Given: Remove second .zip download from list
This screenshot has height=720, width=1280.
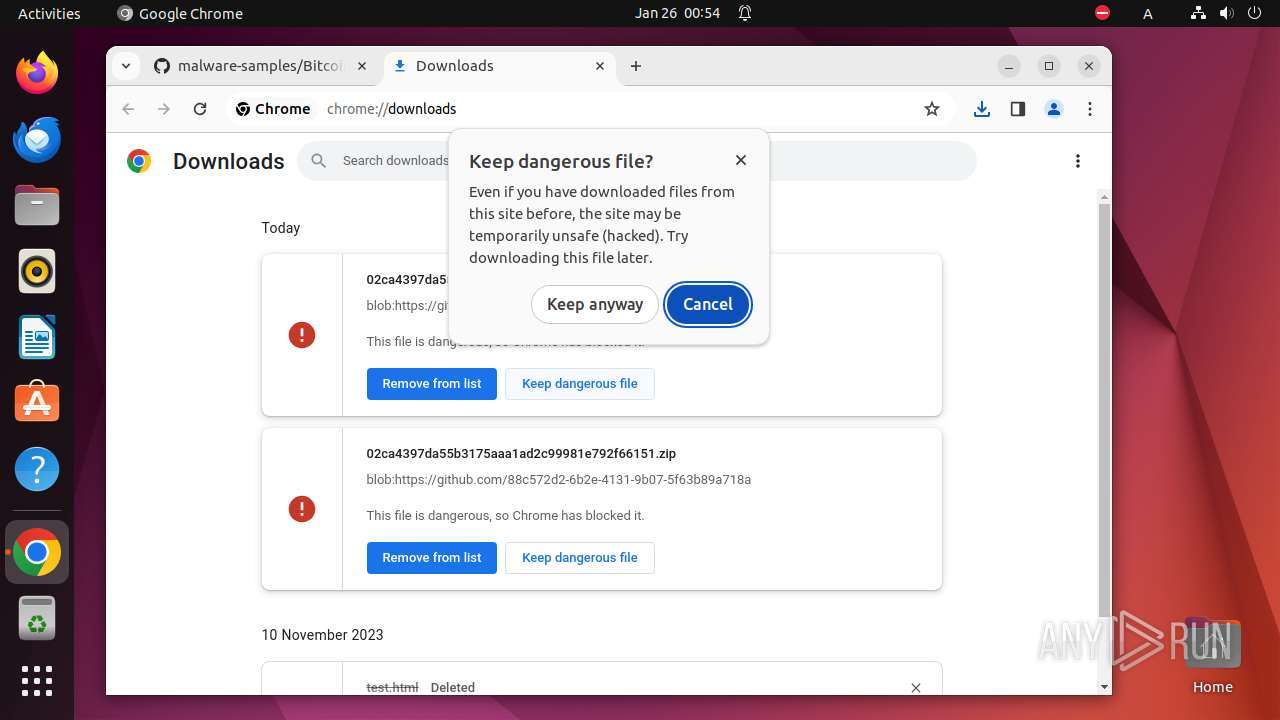Looking at the screenshot, I should pyautogui.click(x=432, y=558).
